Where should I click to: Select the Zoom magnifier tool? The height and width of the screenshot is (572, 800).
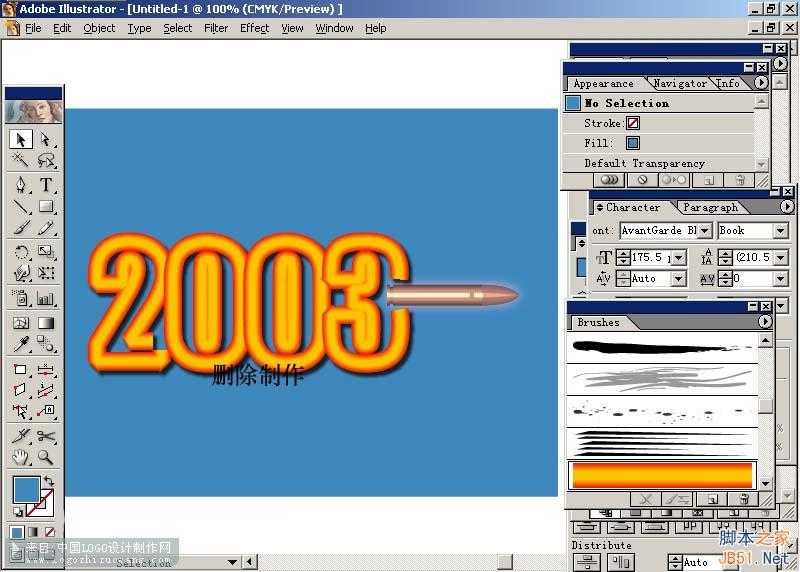tap(46, 457)
